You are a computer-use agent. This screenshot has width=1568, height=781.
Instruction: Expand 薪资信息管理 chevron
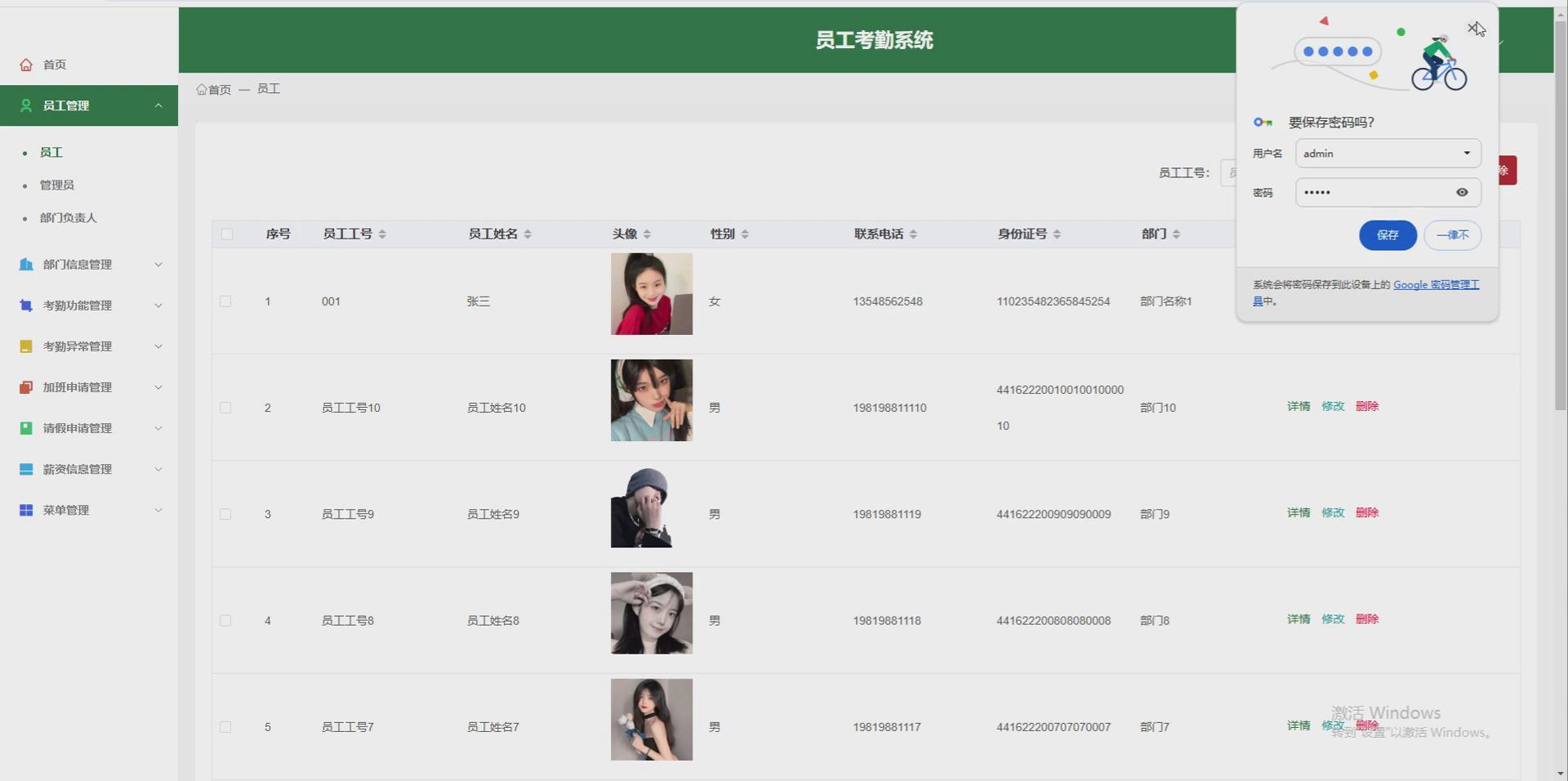(x=158, y=469)
